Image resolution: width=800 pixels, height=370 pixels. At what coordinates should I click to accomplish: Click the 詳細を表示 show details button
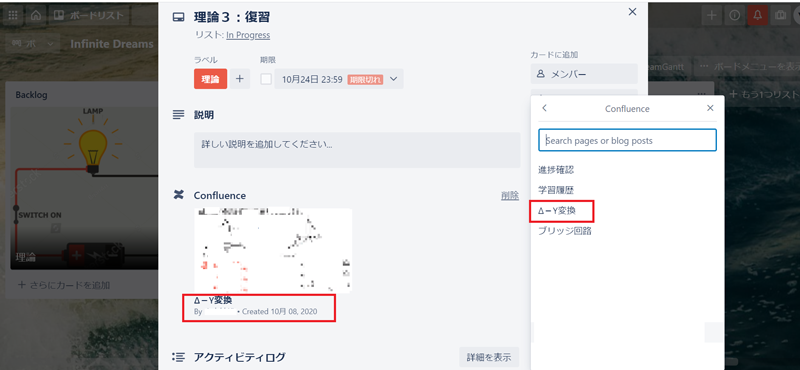489,357
